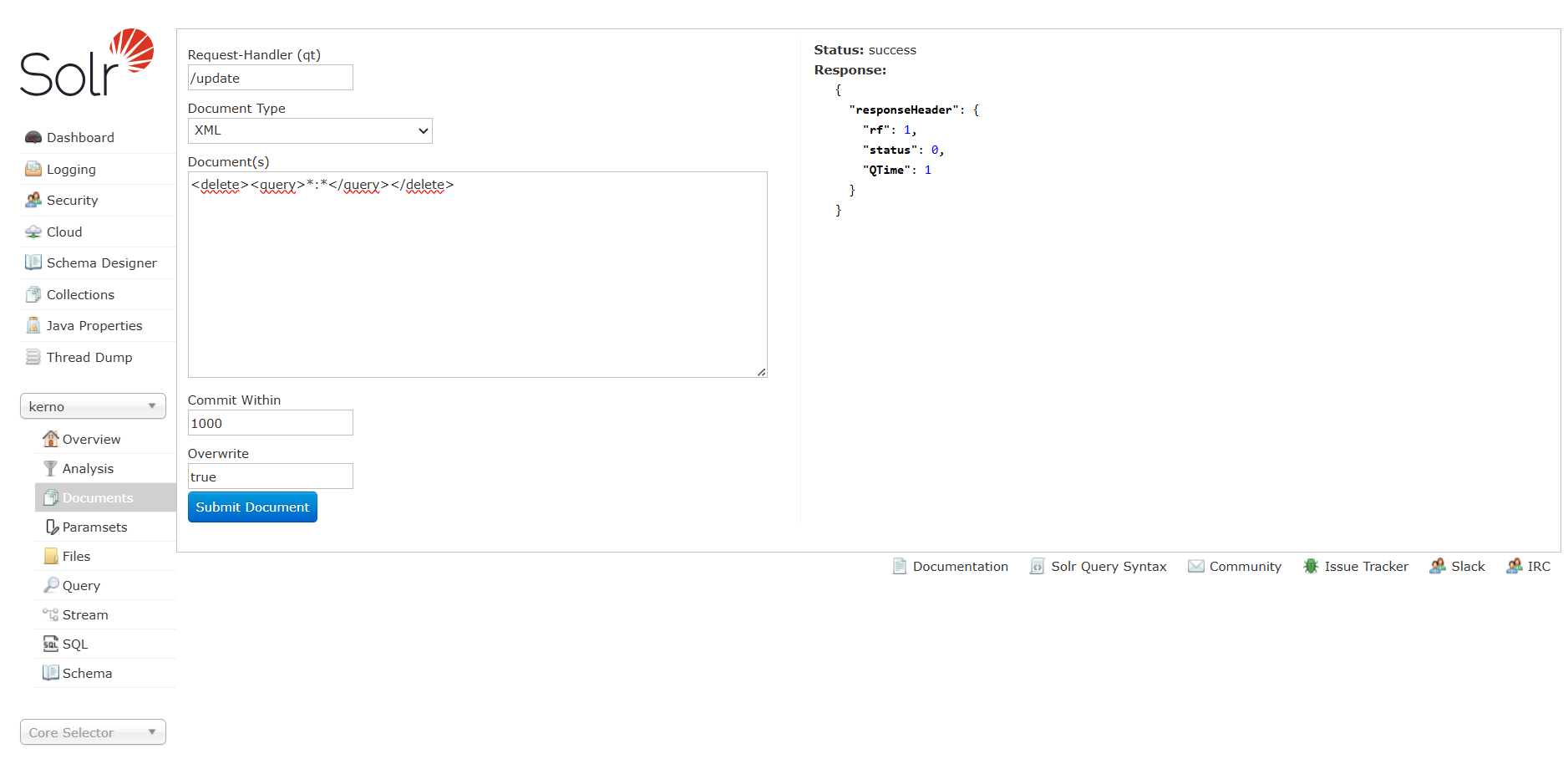
Task: Click the Logging icon
Action: click(x=33, y=169)
